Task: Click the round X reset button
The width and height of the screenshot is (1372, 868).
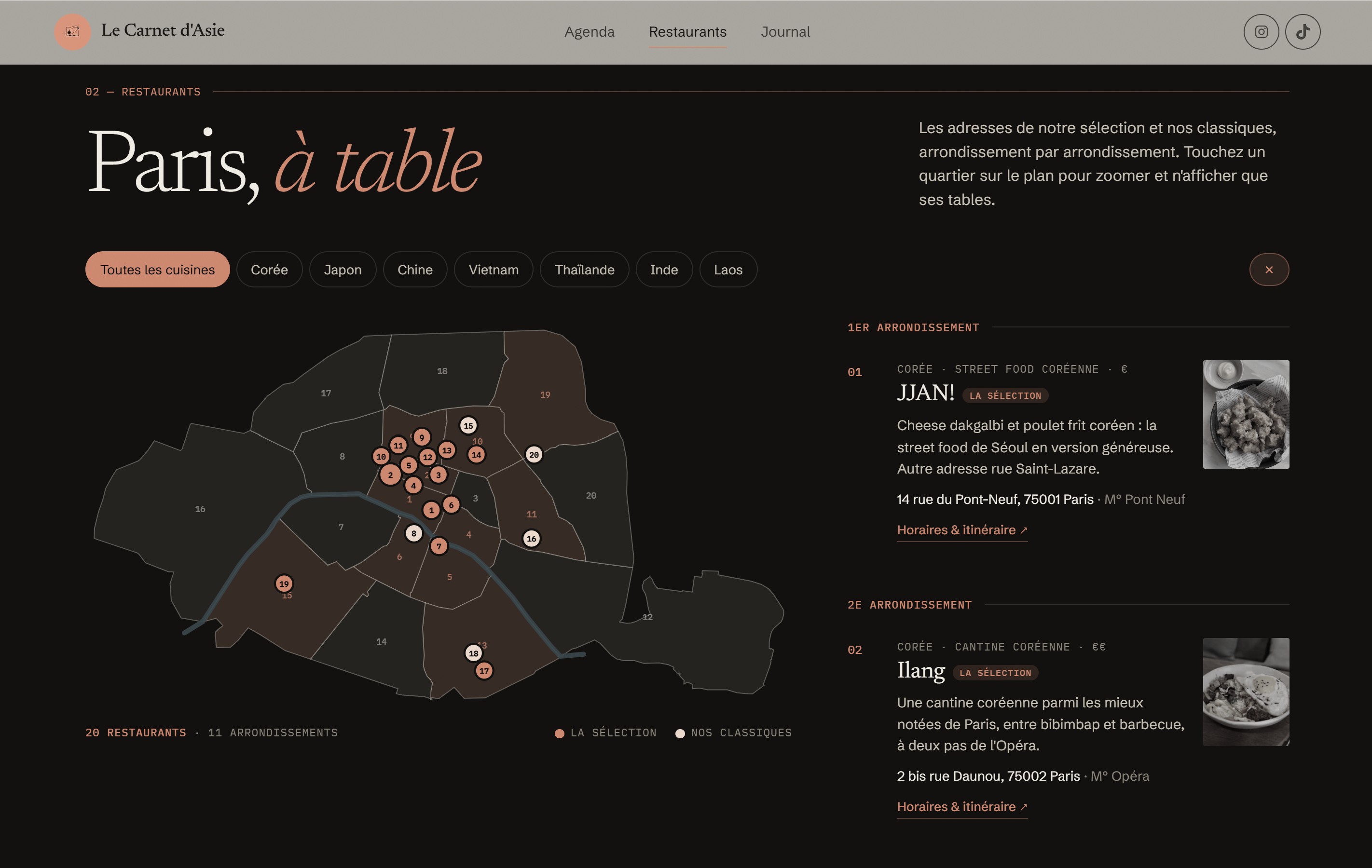Action: click(x=1269, y=270)
